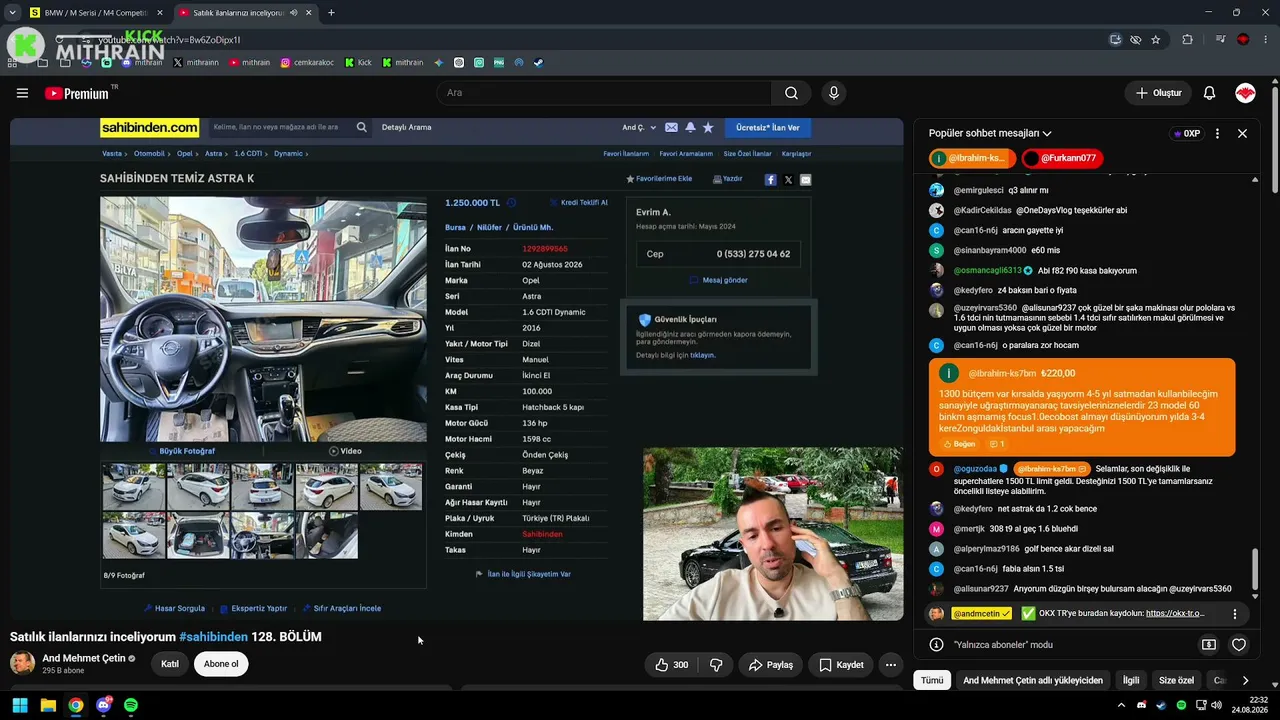Open options for andmcetin pinned message

click(1235, 614)
